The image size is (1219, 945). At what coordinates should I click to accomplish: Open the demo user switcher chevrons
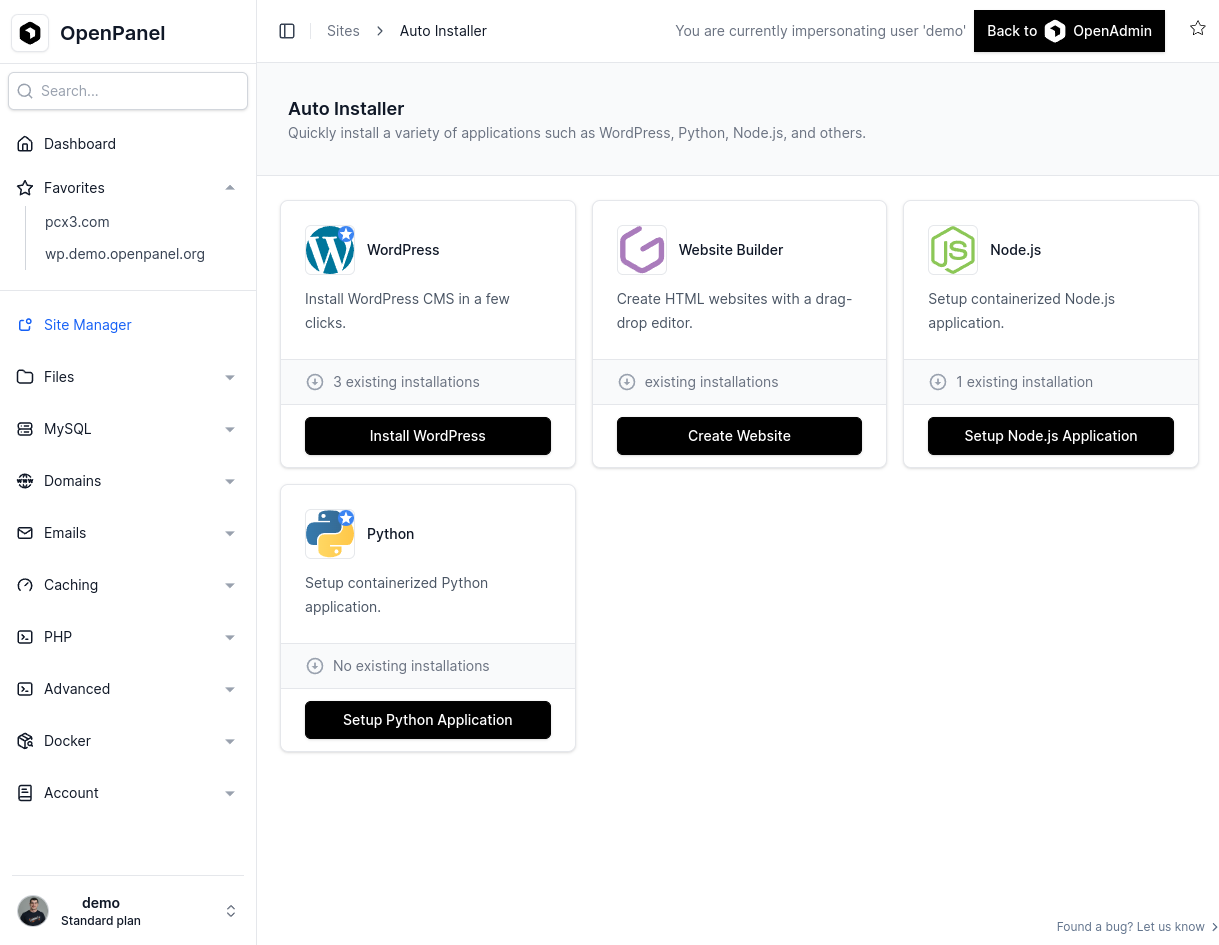coord(231,911)
